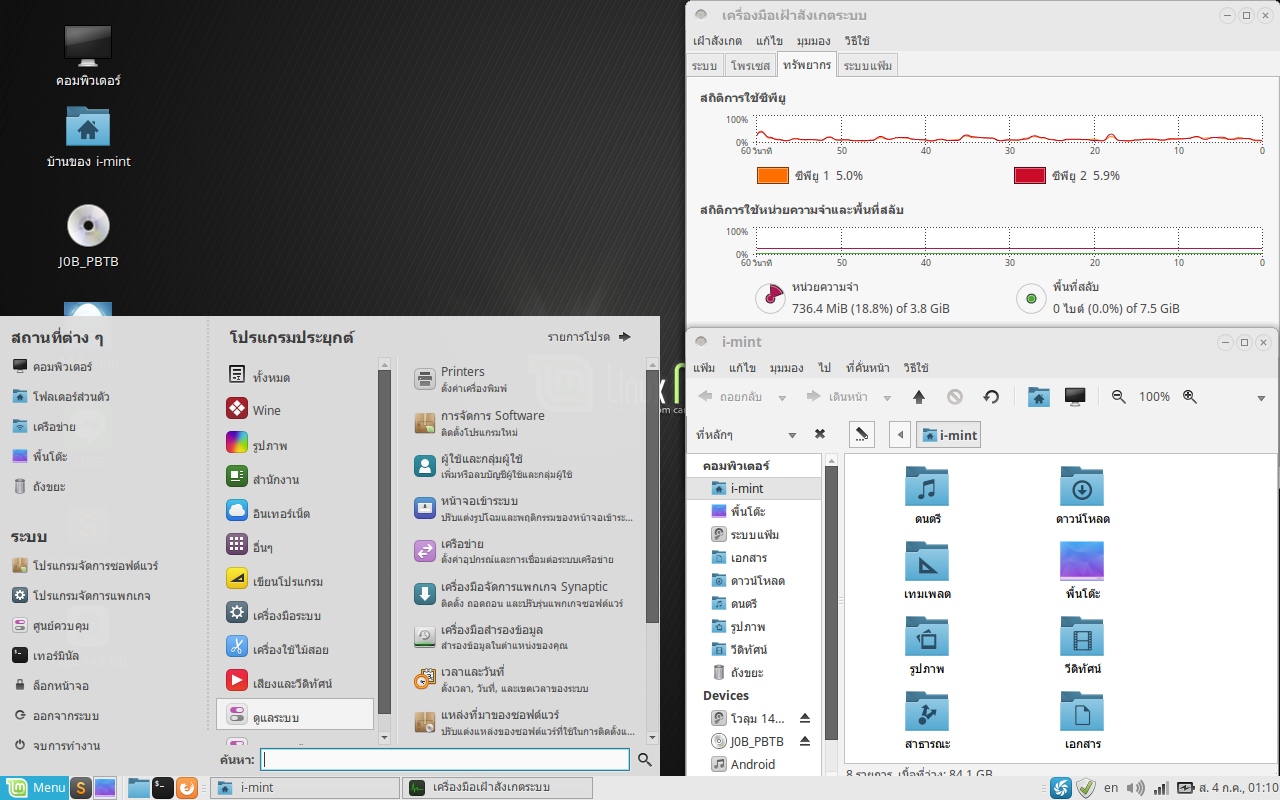Click the Computer monitor icon in file manager toolbar

pyautogui.click(x=1075, y=397)
